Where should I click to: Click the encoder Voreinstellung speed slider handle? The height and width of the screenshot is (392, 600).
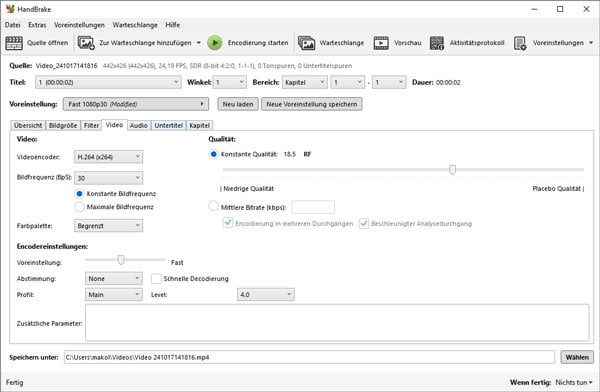(121, 260)
